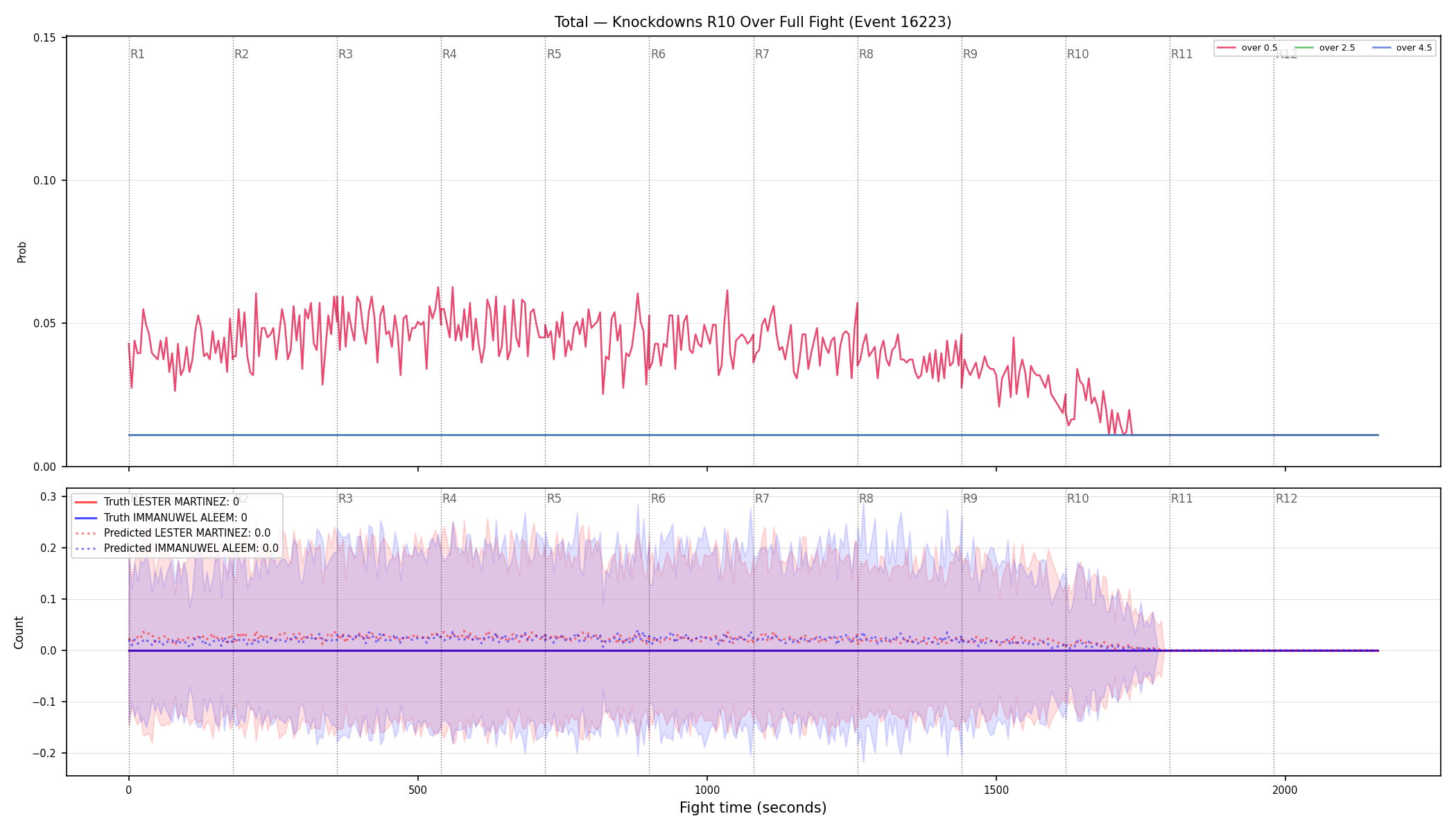Click the 500 tick on the time axis
This screenshot has height=832, width=1456.
(x=417, y=790)
